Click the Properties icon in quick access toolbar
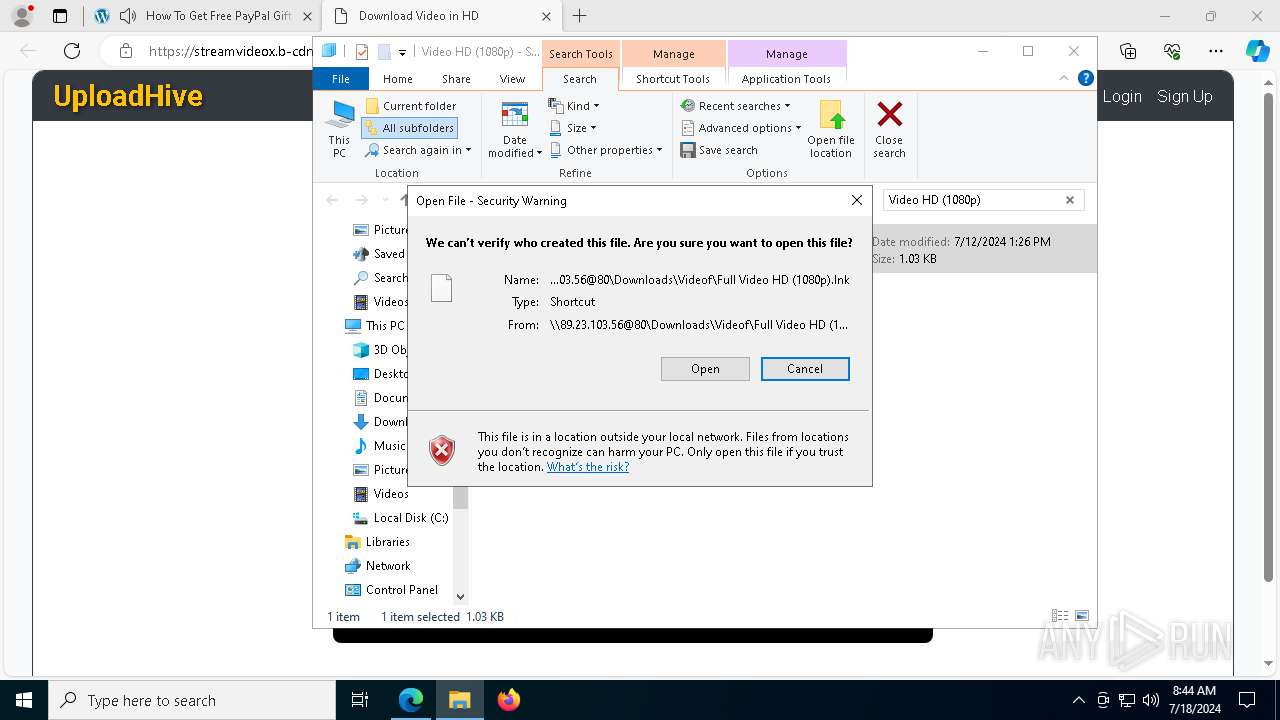Screen dimensions: 1280x720 (x=362, y=52)
